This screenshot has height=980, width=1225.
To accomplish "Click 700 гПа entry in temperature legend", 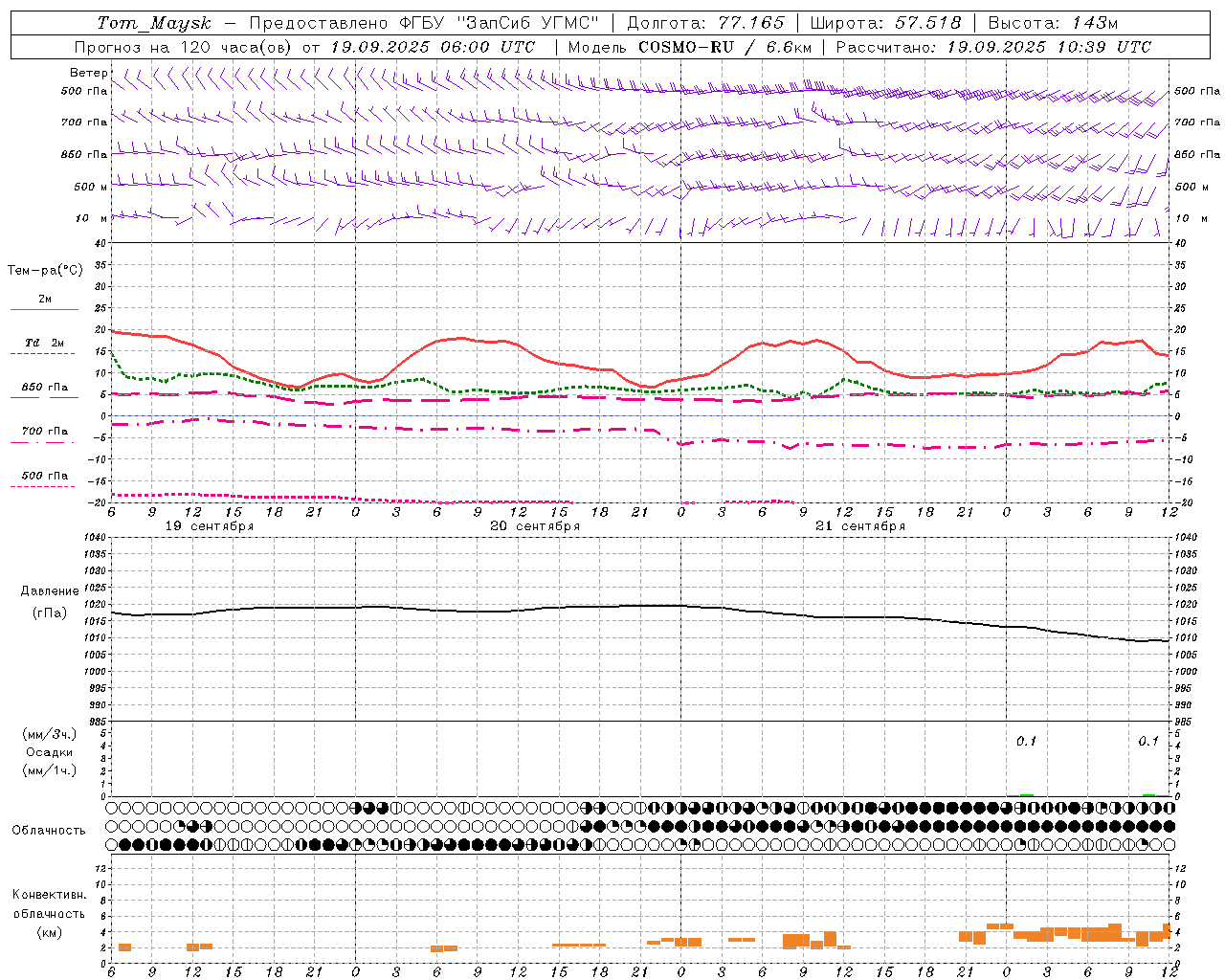I will pos(44,431).
